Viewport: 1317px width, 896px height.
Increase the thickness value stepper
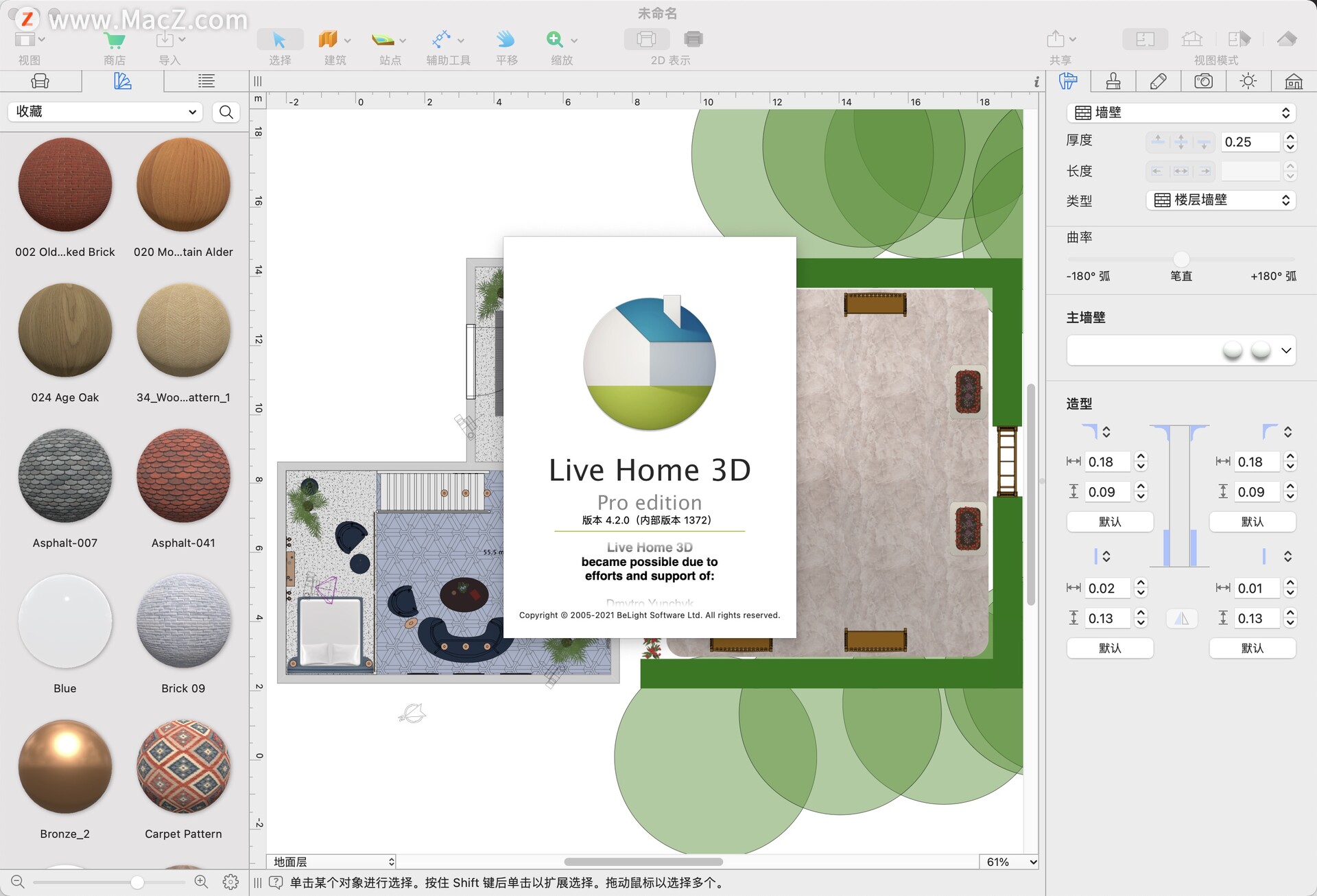[x=1290, y=137]
